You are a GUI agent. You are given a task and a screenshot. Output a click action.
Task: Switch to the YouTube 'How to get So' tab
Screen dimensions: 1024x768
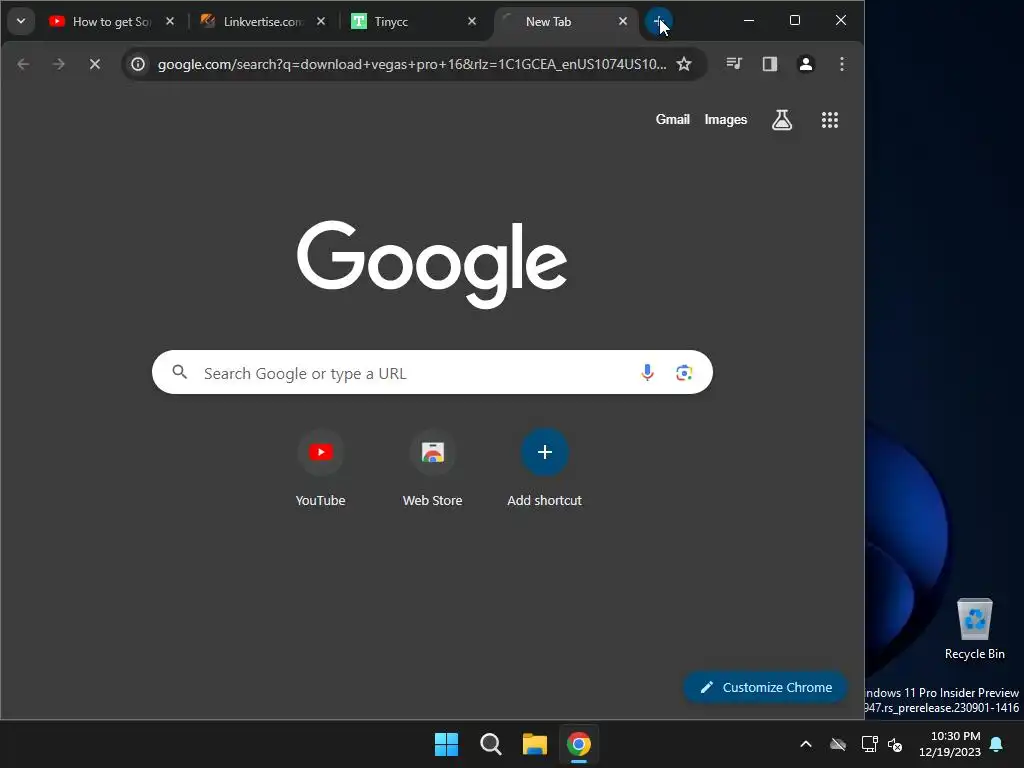(112, 22)
